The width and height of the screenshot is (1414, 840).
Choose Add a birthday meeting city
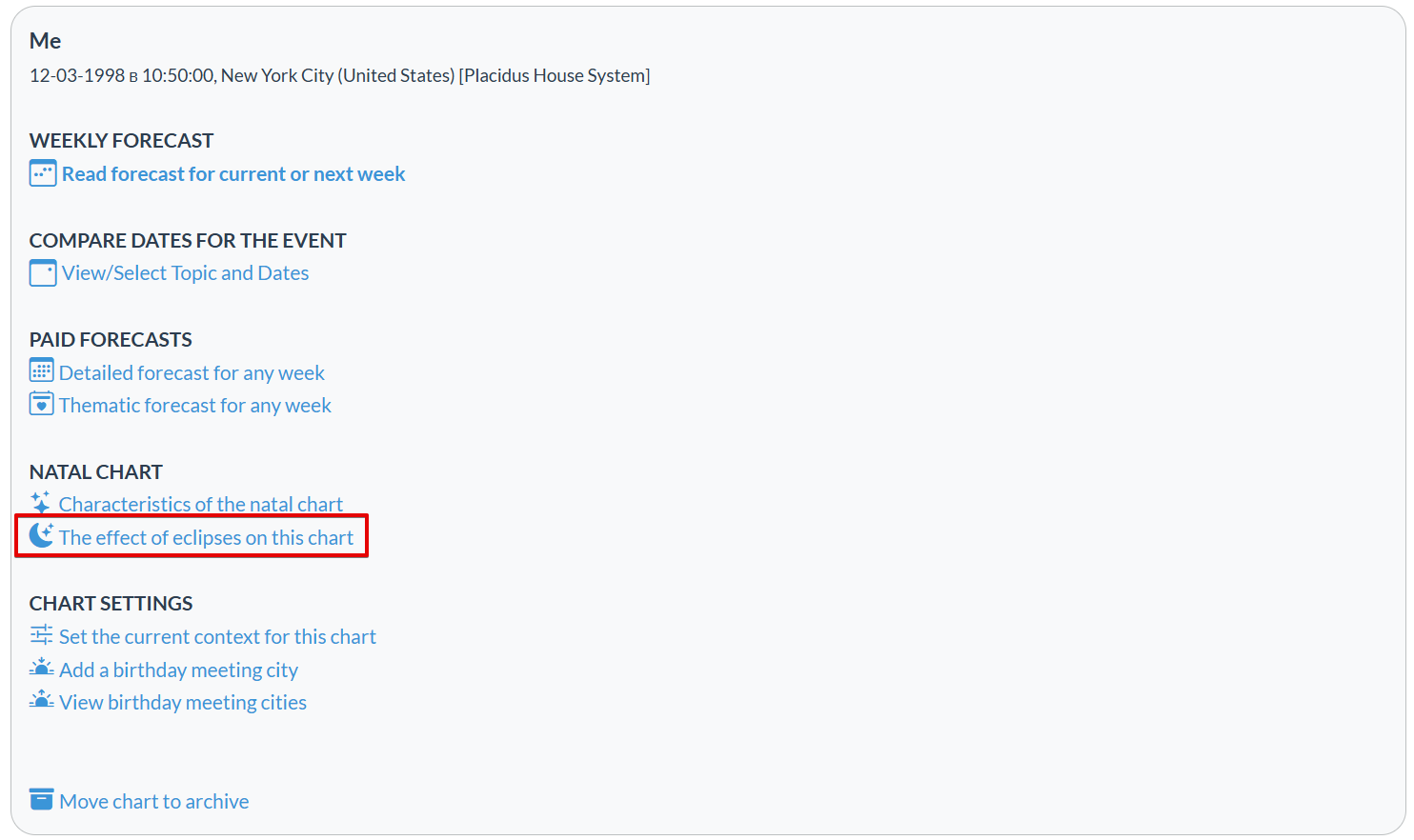178,670
